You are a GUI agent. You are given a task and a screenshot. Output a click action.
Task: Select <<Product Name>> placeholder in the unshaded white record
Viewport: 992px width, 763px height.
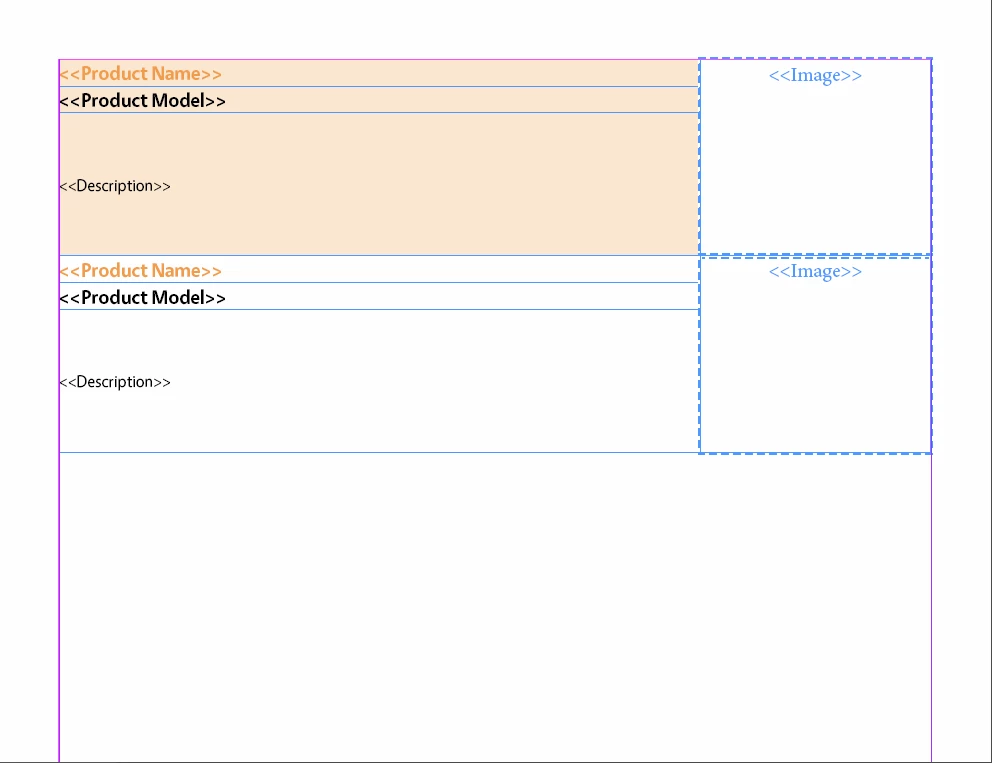click(x=140, y=271)
